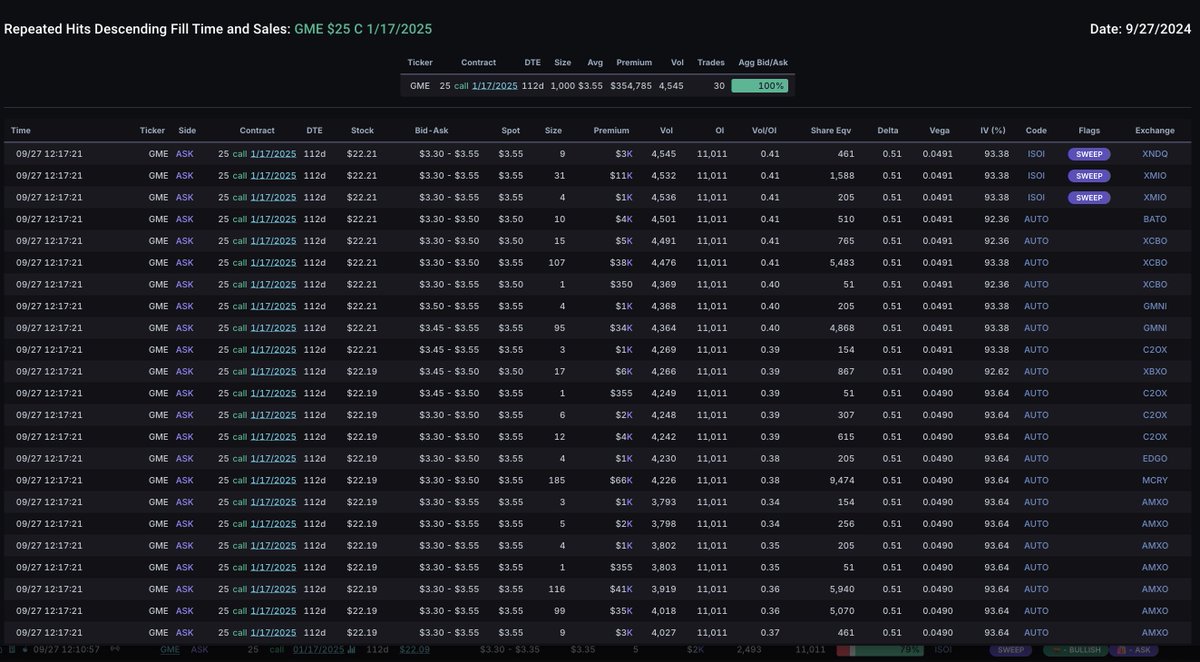The image size is (1200, 662).
Task: Click the ISOI code in the XNDQ row
Action: click(1036, 154)
